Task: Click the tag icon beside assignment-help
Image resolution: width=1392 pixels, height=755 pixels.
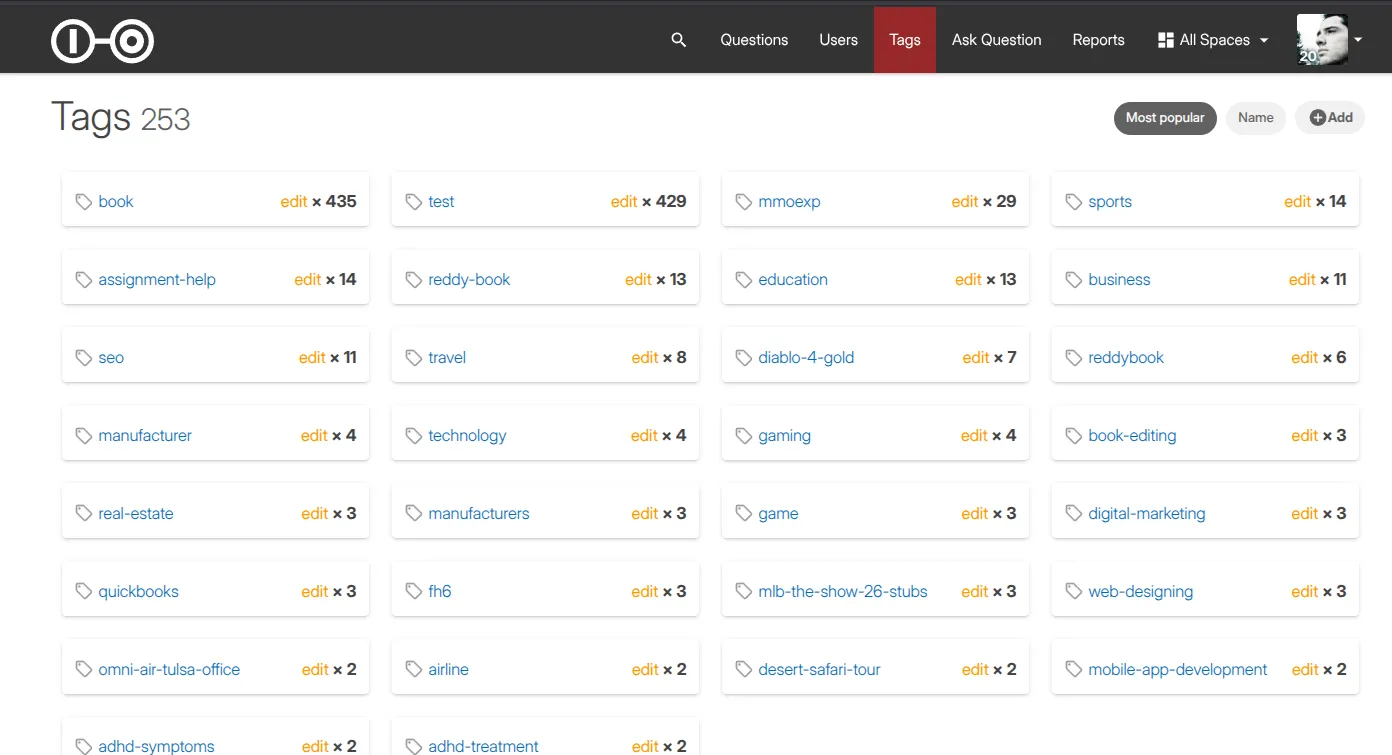Action: pos(84,280)
